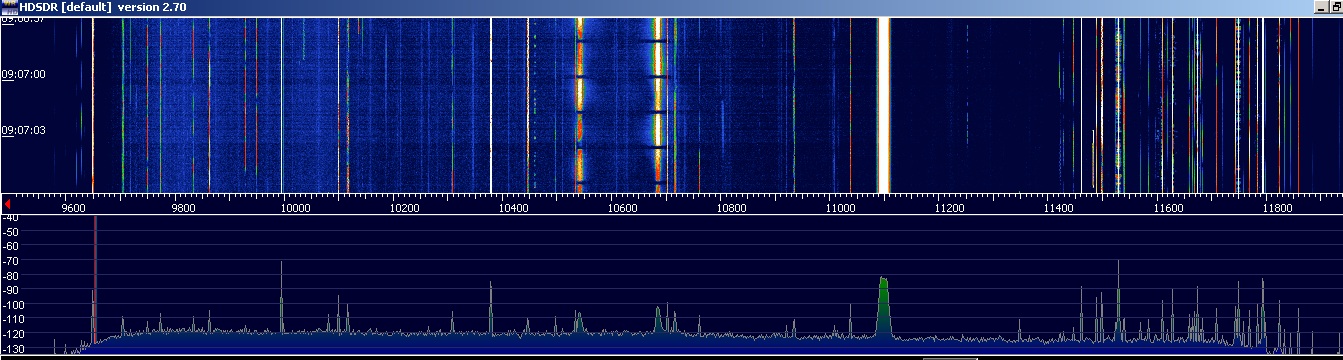
Task: Select the green spectrum peak near 11080
Action: [x=884, y=308]
